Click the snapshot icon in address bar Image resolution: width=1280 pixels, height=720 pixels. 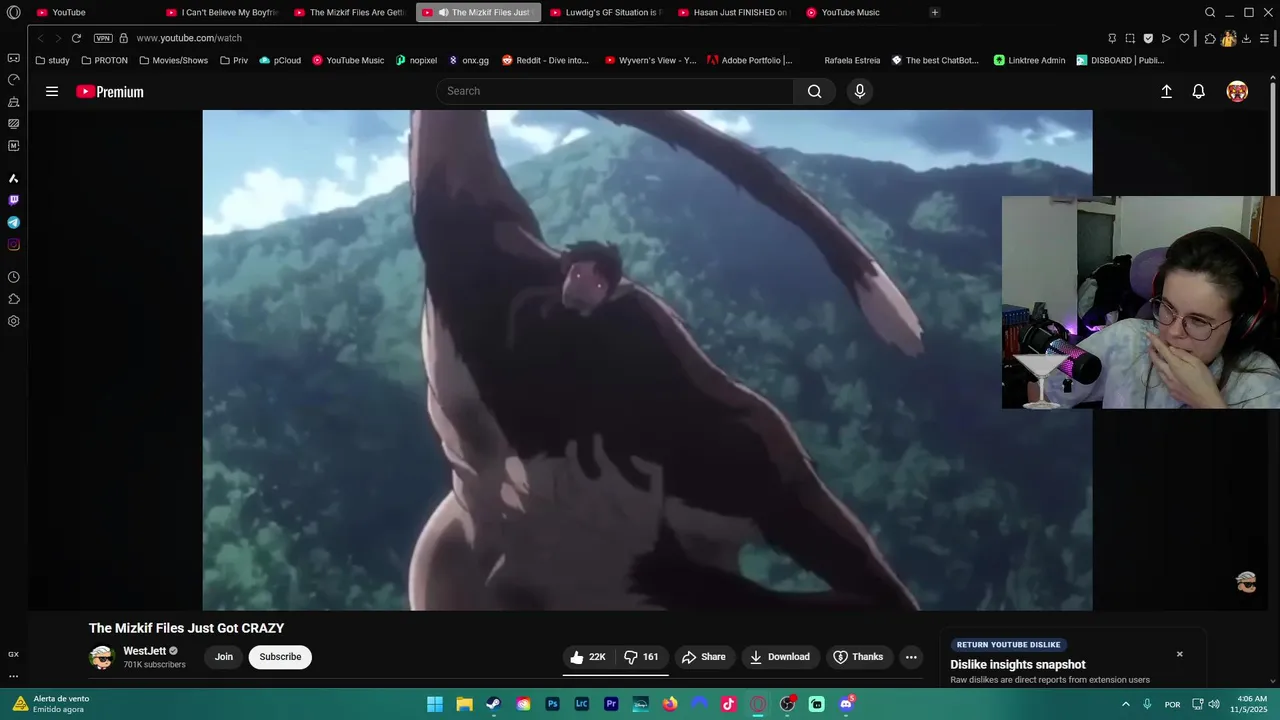point(1130,38)
